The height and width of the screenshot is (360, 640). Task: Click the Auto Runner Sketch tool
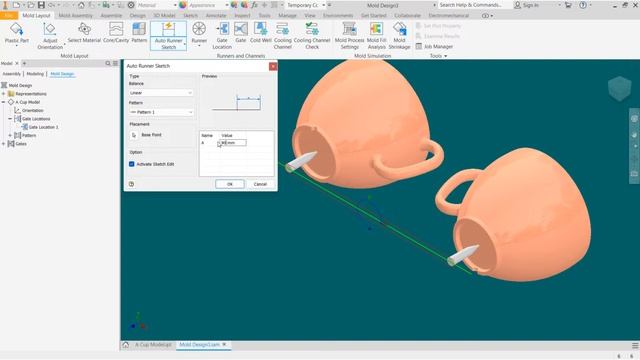click(169, 36)
